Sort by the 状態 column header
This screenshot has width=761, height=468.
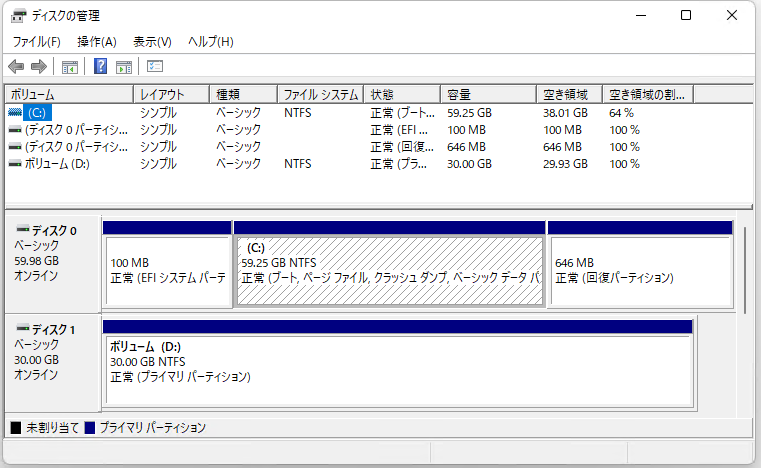tap(402, 94)
